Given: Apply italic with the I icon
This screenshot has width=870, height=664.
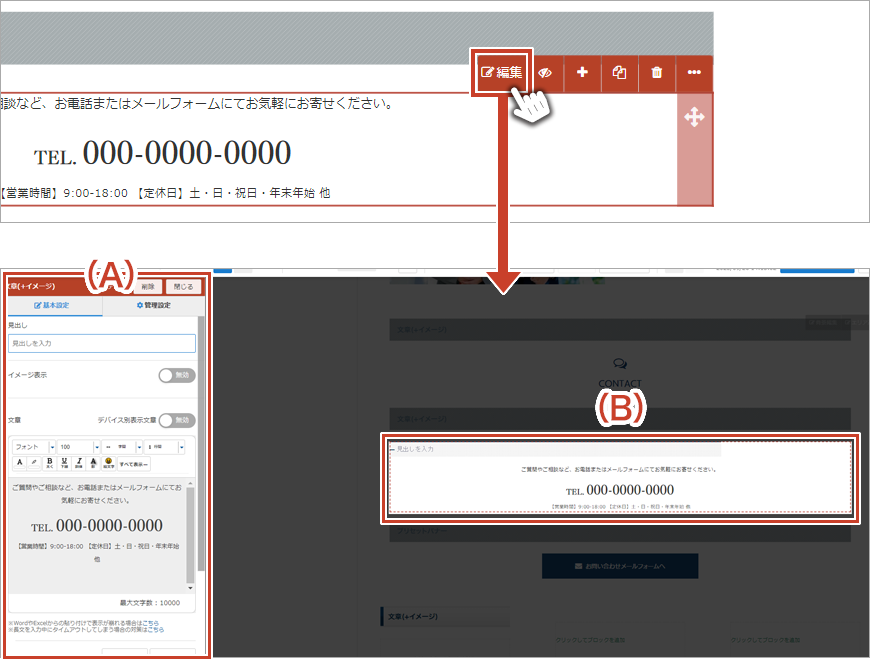Looking at the screenshot, I should [79, 463].
